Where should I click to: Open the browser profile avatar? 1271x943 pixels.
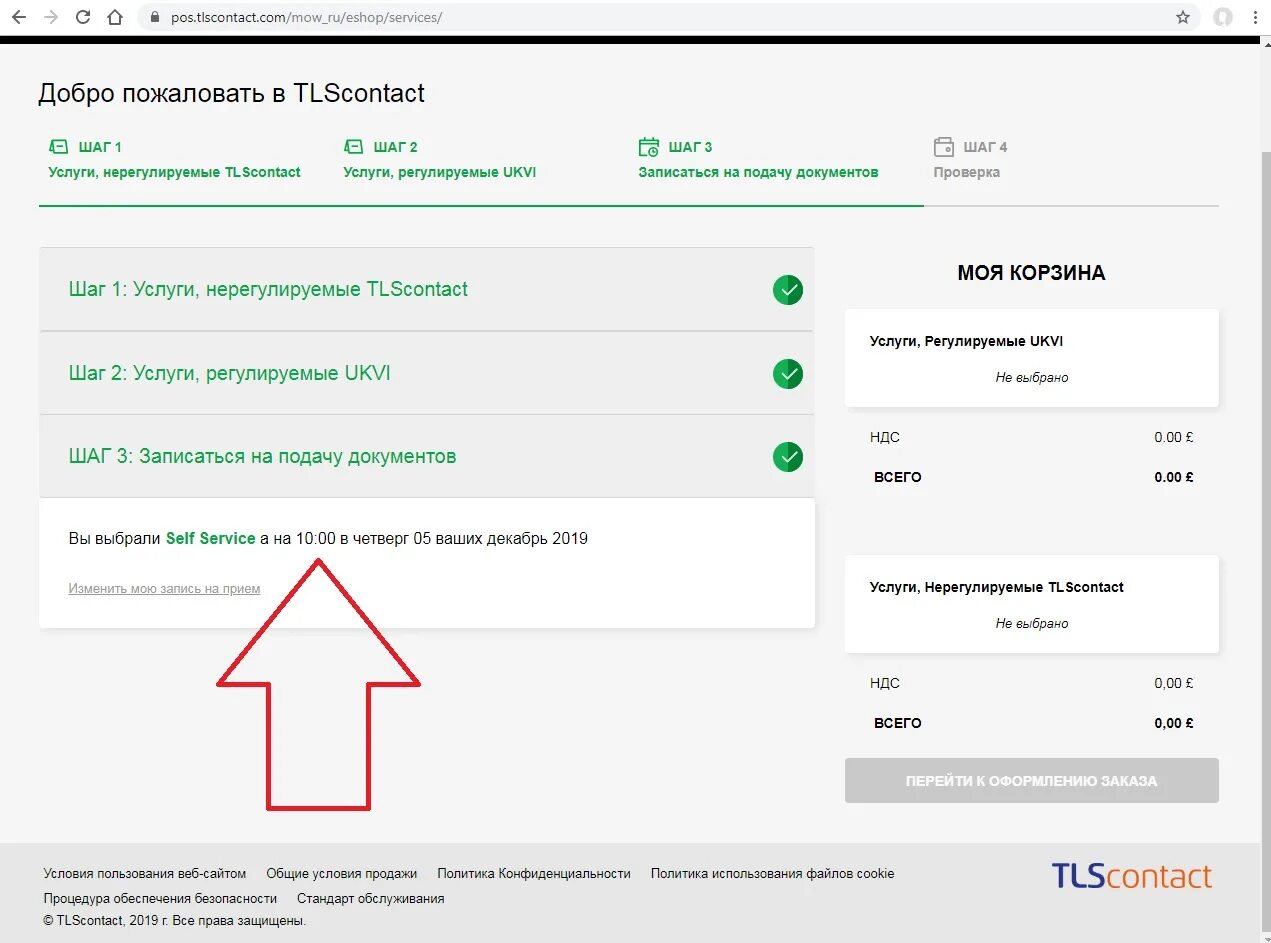[1222, 17]
